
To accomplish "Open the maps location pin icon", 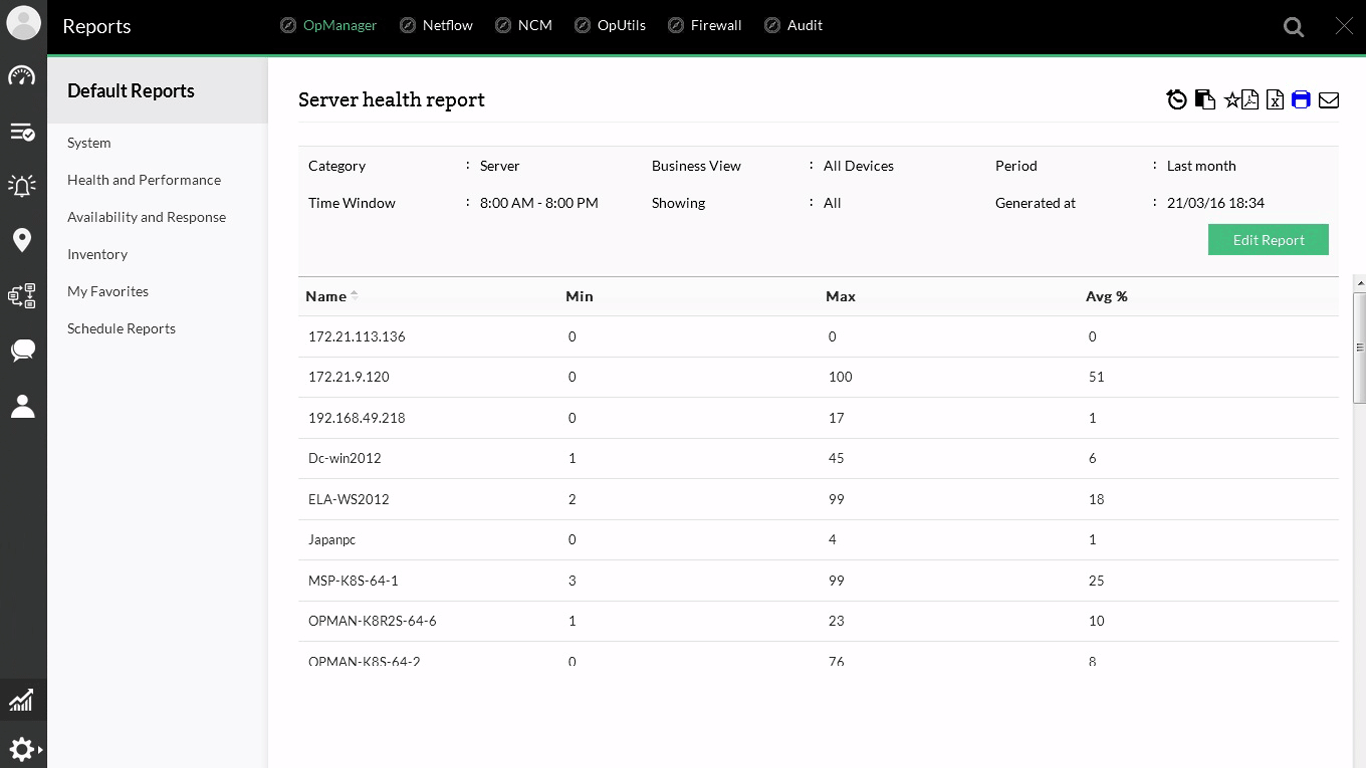I will coord(22,240).
